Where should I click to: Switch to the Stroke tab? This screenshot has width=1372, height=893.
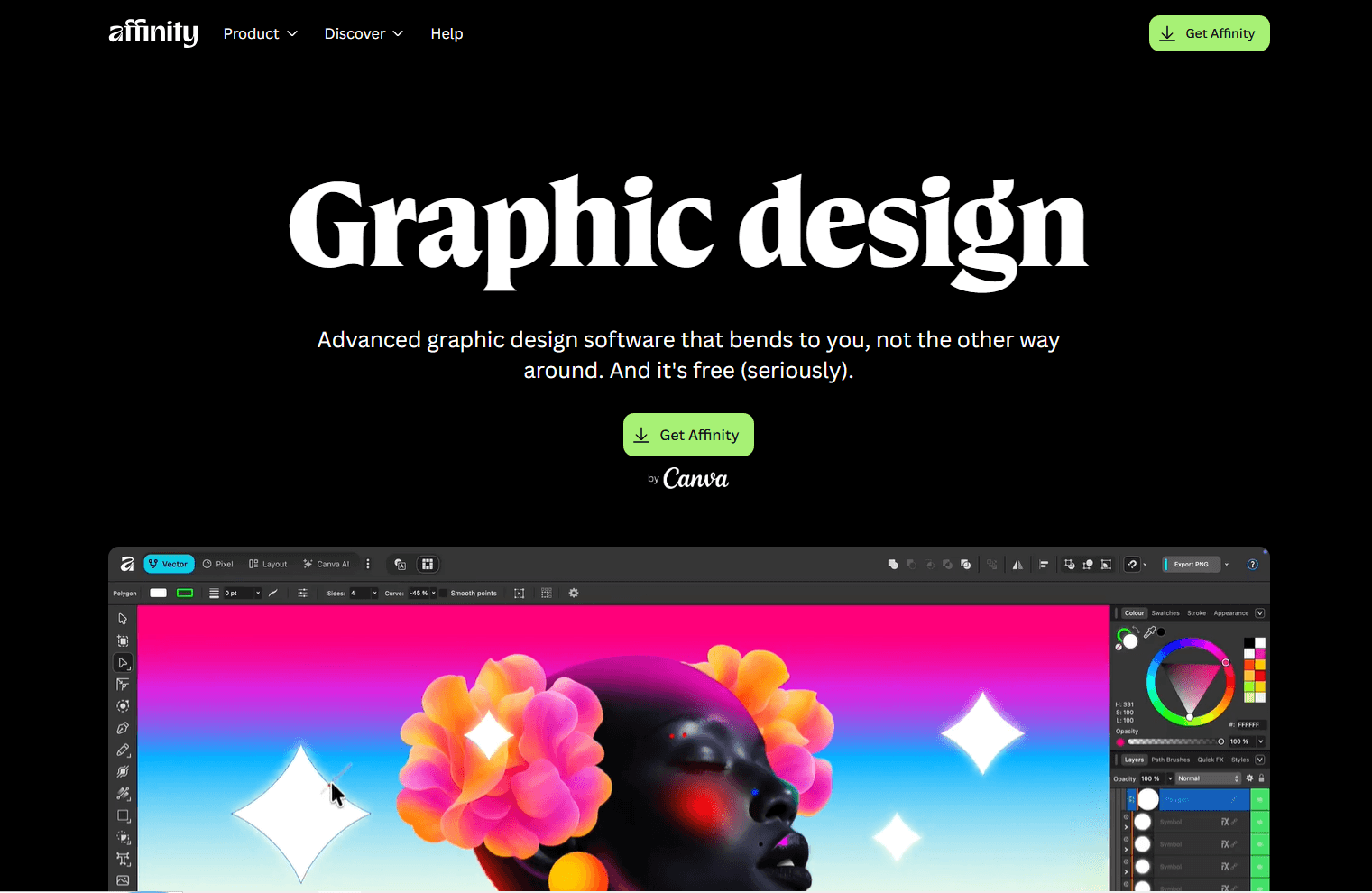pos(1196,613)
